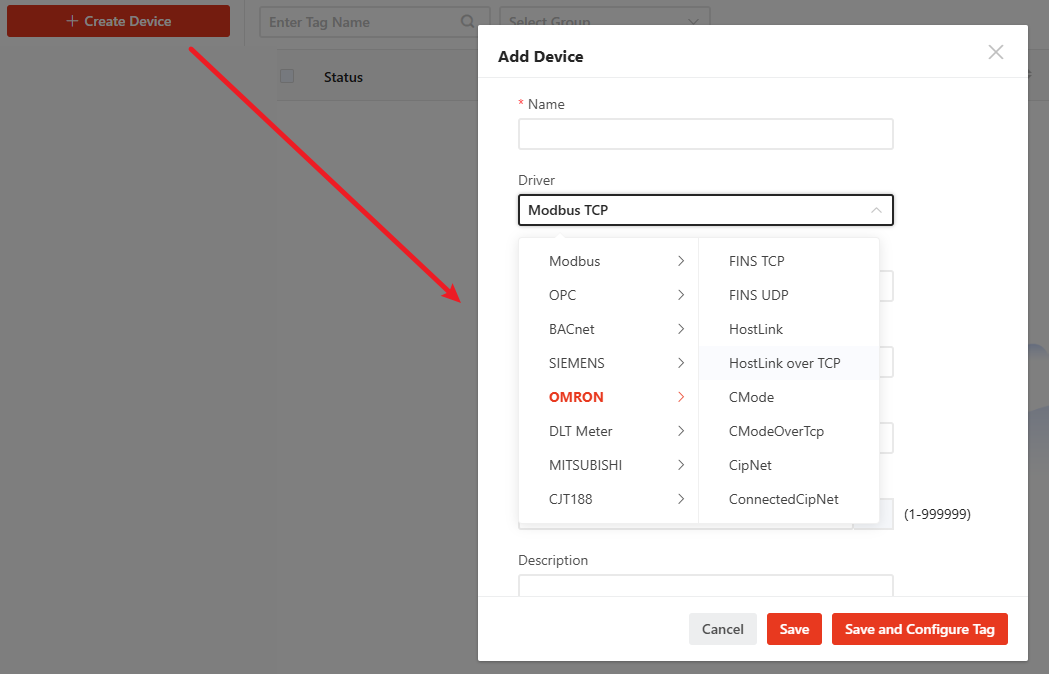Select the ConnectedCipNet driver
This screenshot has width=1049, height=674.
[x=784, y=499]
